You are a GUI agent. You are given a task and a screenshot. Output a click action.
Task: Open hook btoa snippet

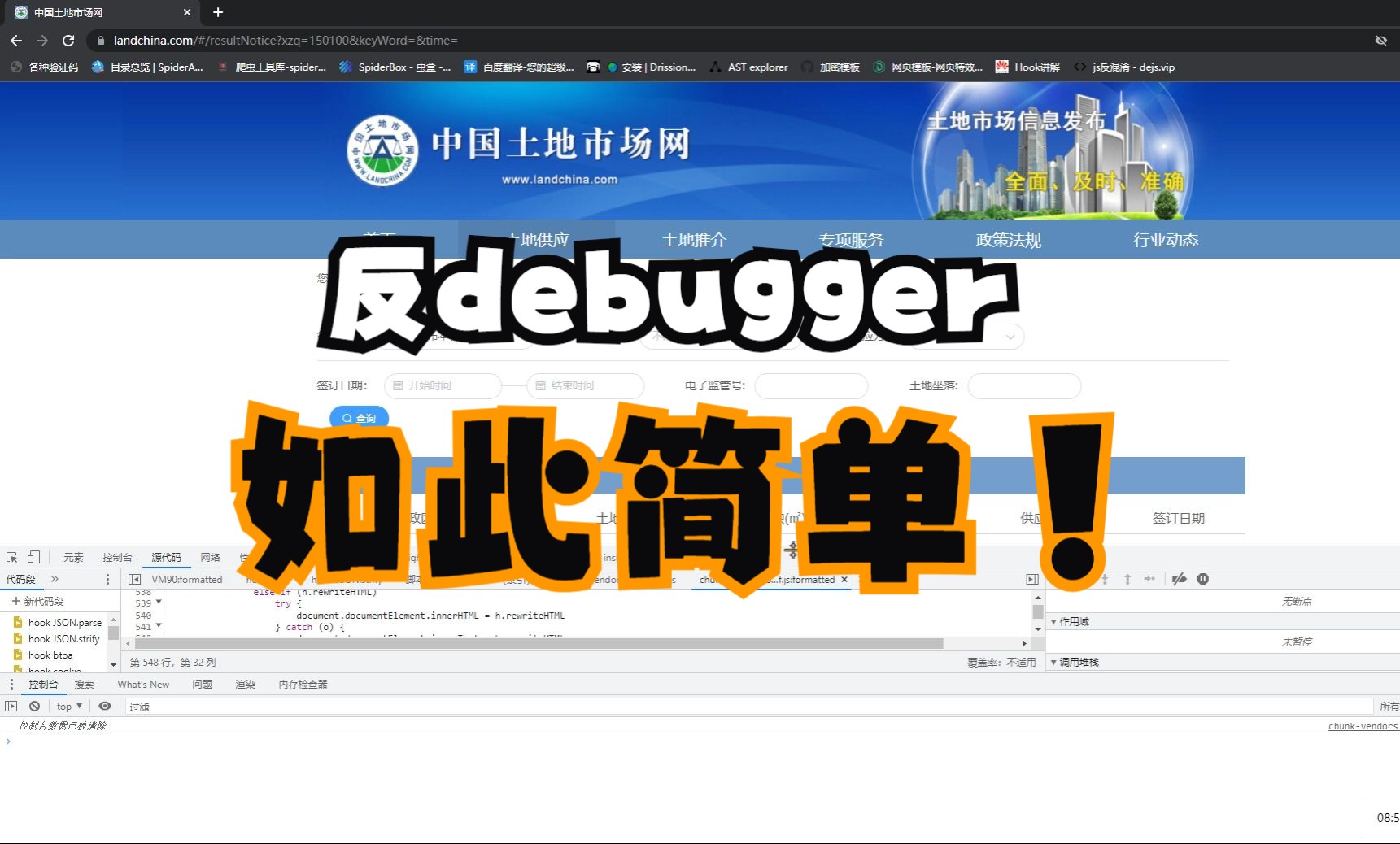(50, 655)
